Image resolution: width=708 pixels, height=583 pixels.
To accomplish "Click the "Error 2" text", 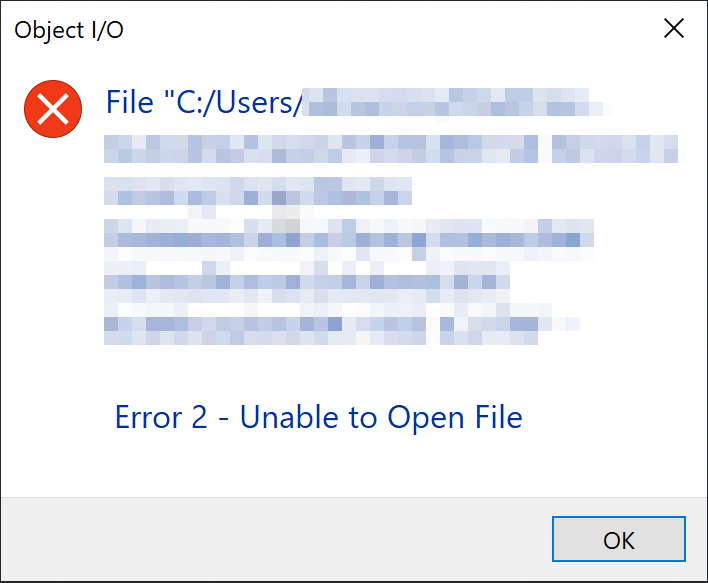I will click(x=161, y=416).
